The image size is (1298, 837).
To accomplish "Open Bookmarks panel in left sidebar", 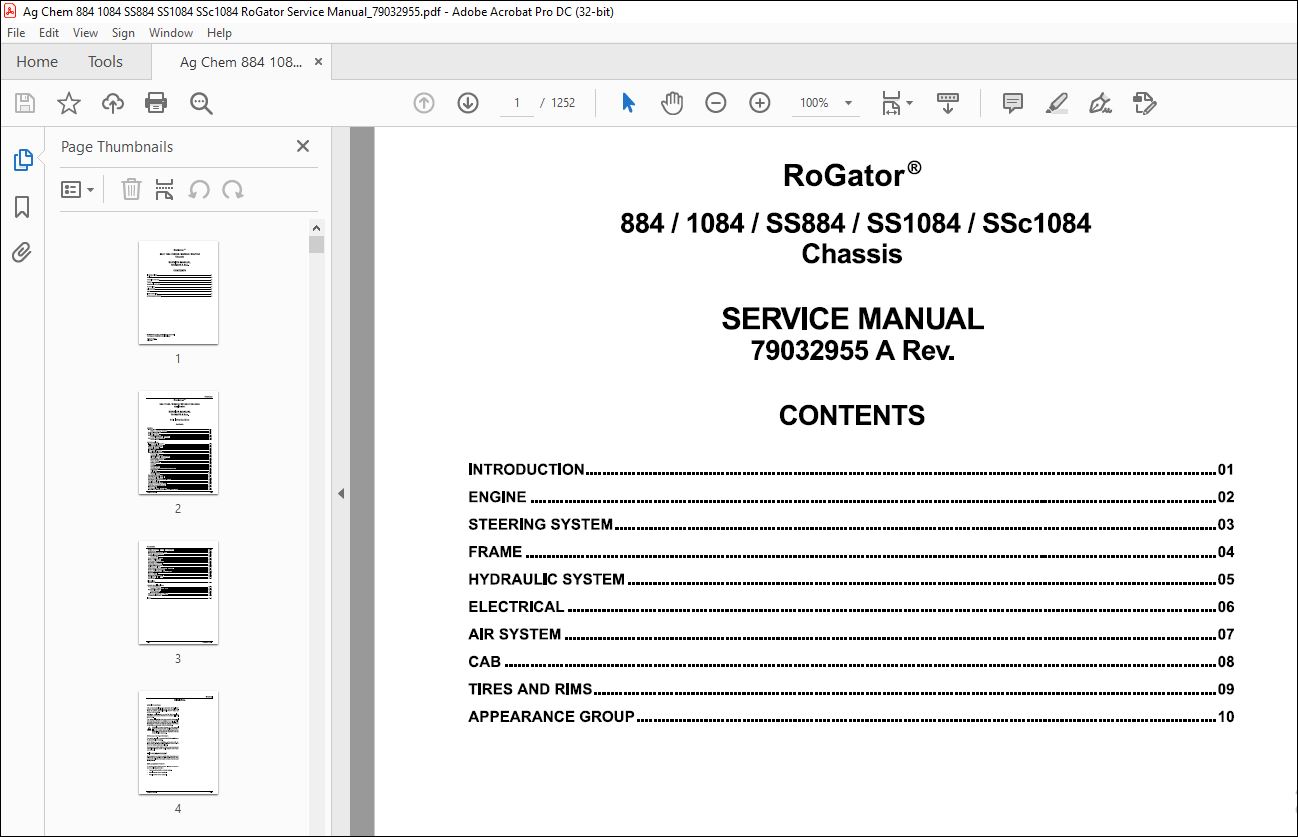I will click(22, 207).
